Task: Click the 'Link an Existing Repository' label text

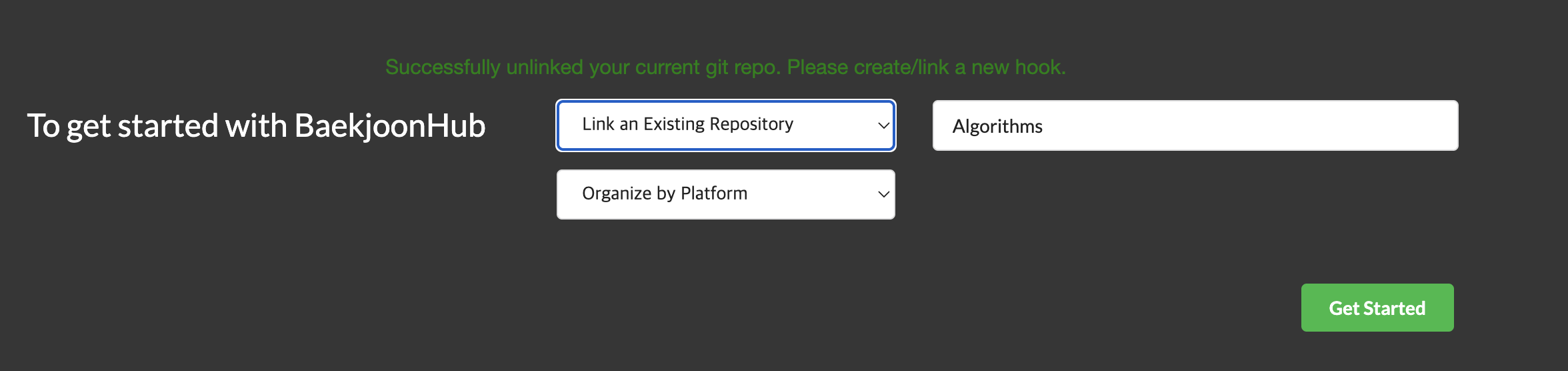Action: [687, 124]
